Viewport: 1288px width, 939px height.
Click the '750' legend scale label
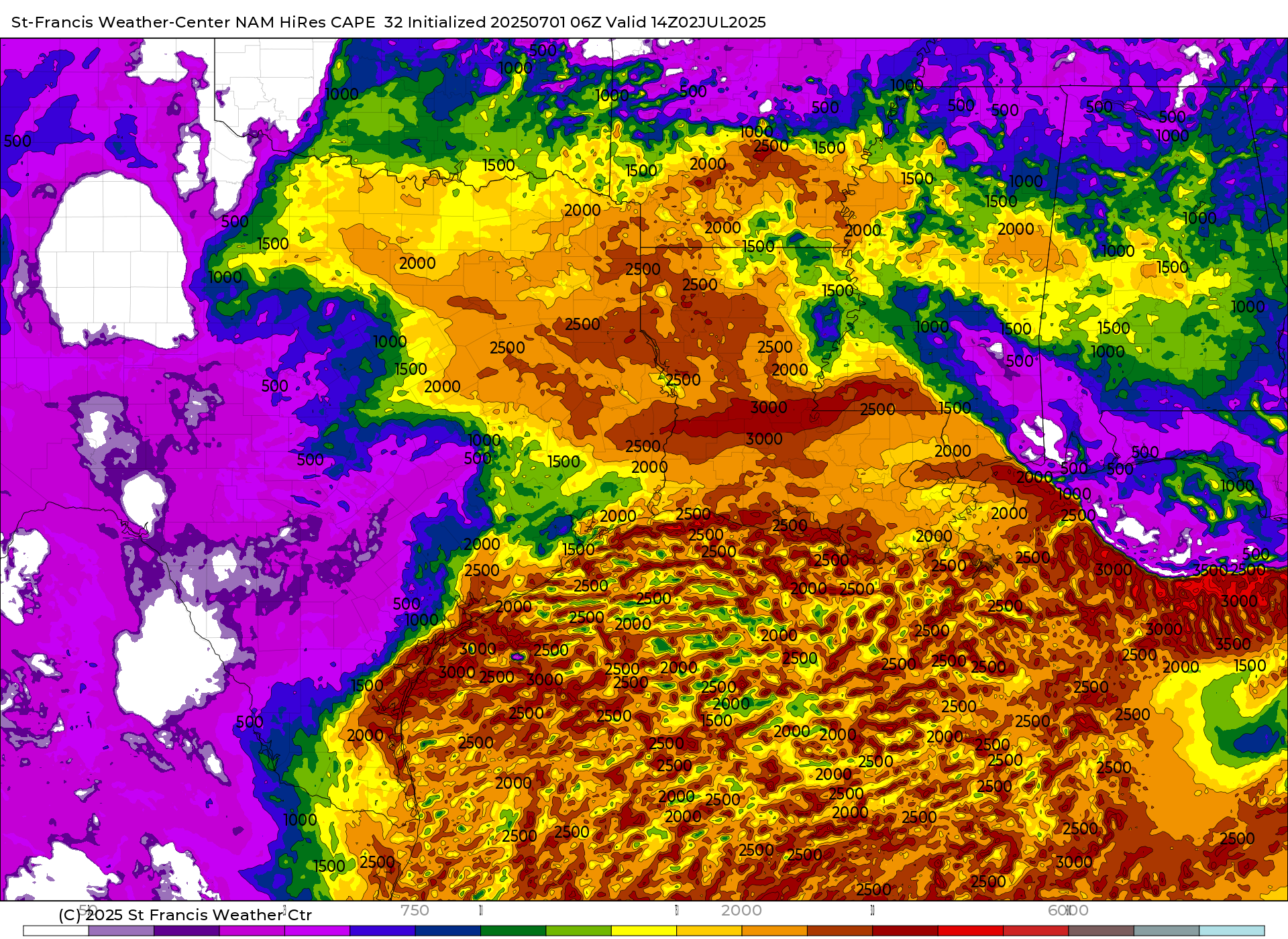click(x=415, y=910)
